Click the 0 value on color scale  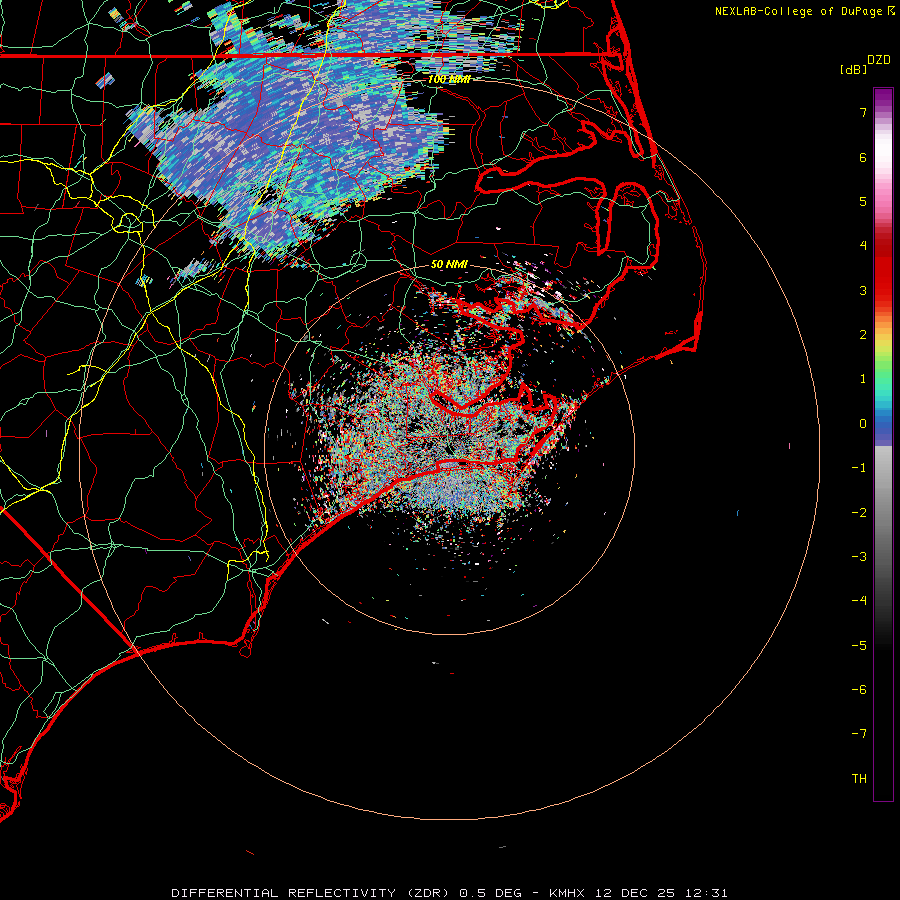click(x=863, y=424)
